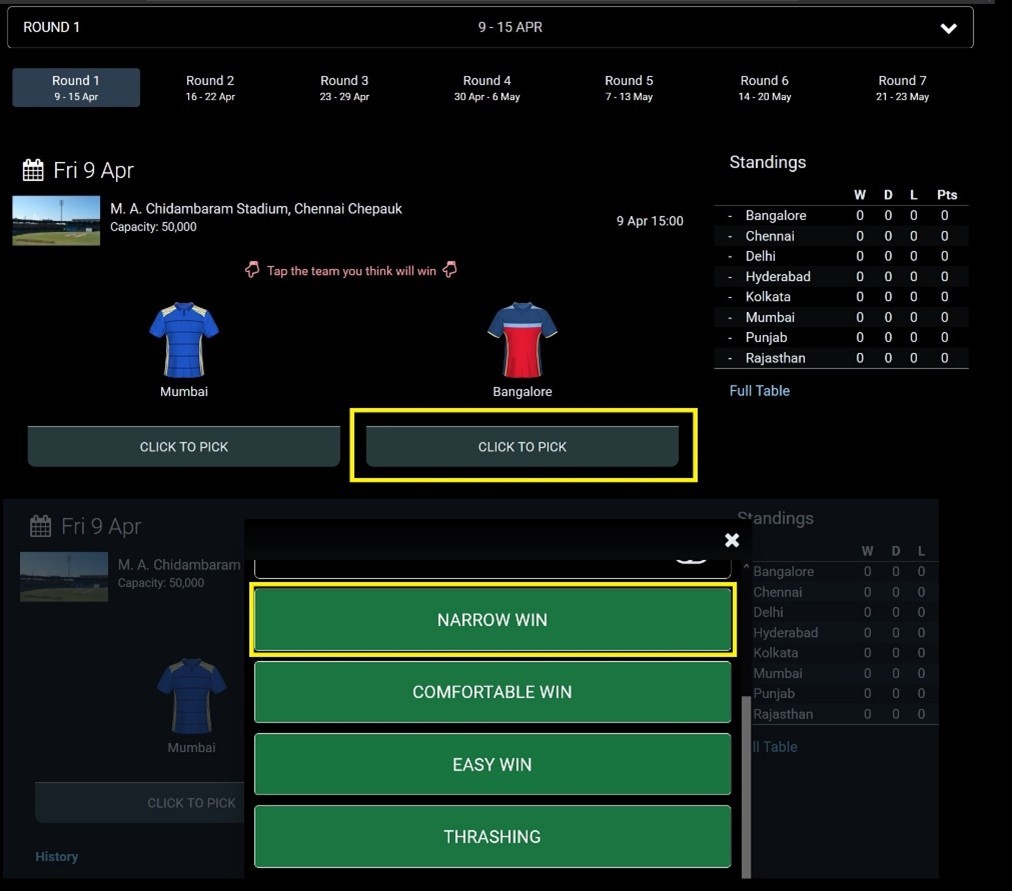The image size is (1012, 891).
Task: Open the Chidambaram Stadium thumbnail image
Action: click(x=56, y=221)
